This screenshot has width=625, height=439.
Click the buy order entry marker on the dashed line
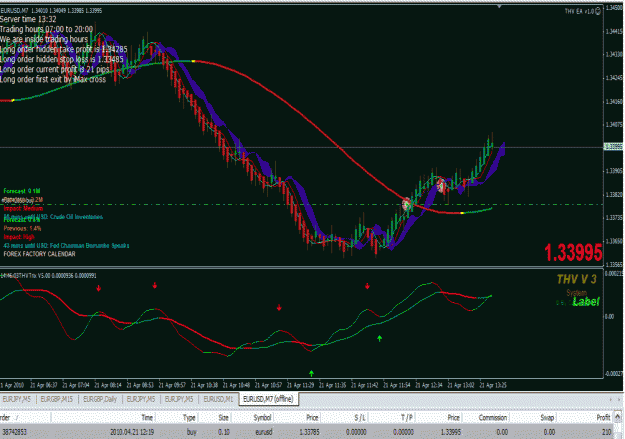406,205
